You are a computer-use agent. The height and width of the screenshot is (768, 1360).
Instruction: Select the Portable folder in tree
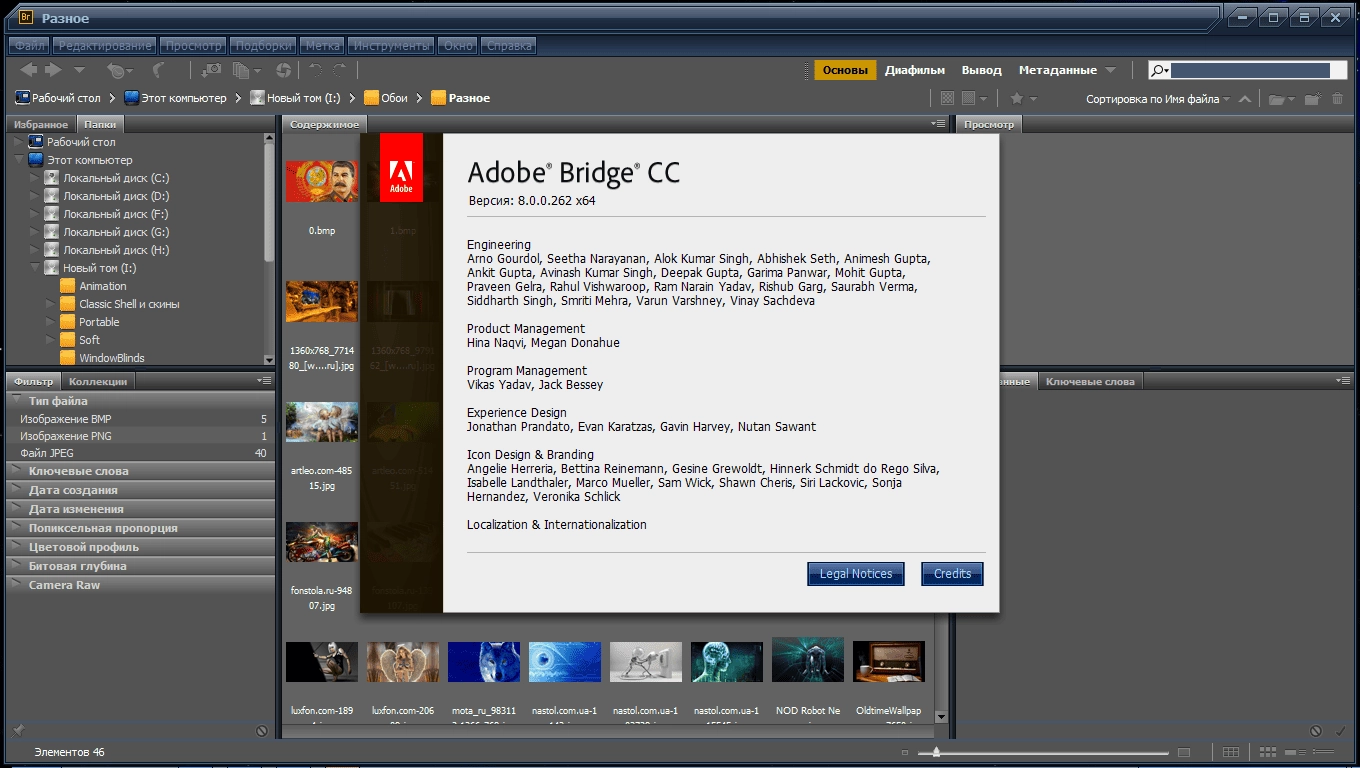99,322
